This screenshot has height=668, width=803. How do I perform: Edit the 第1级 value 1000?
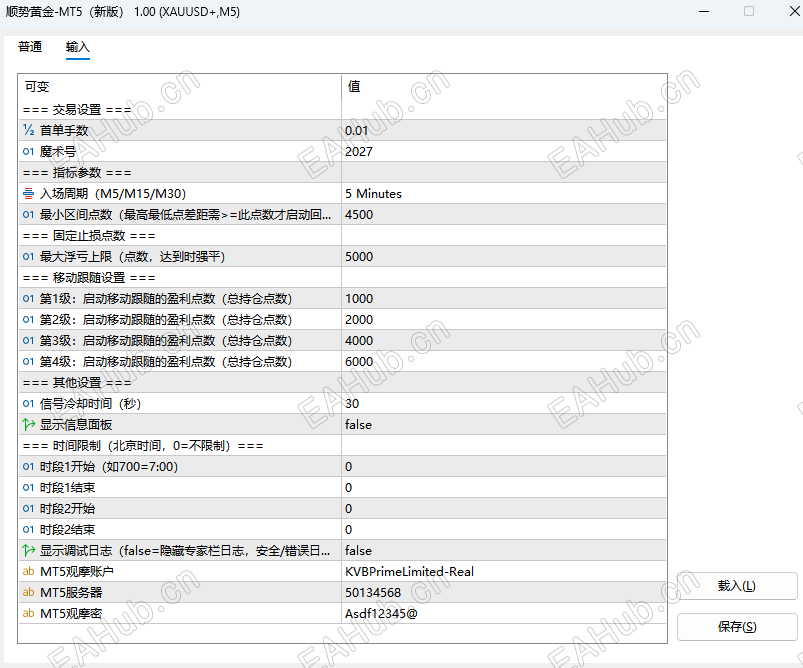tap(504, 299)
